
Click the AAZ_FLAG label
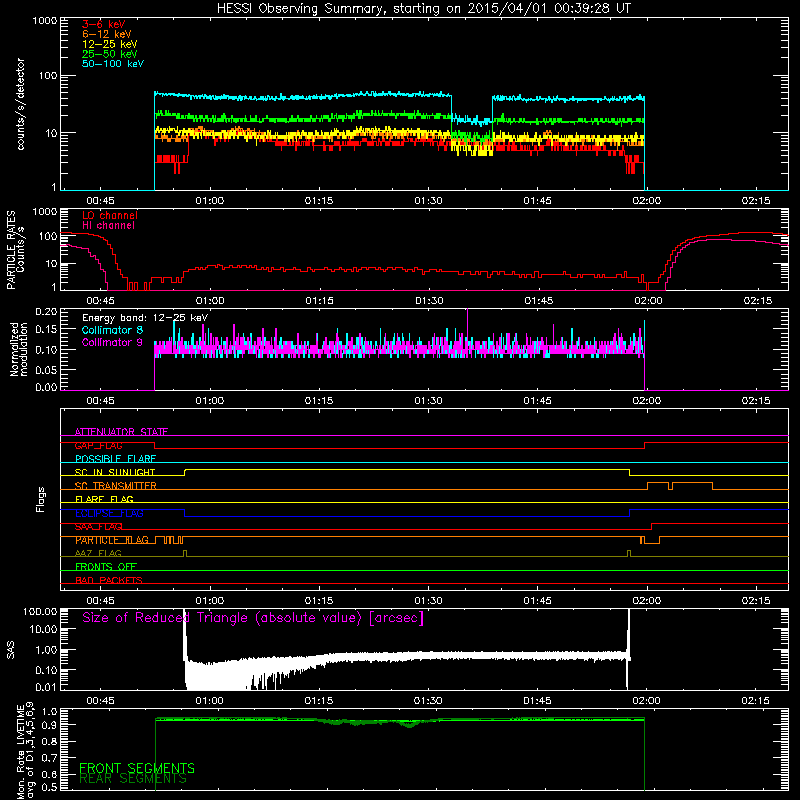(x=98, y=553)
